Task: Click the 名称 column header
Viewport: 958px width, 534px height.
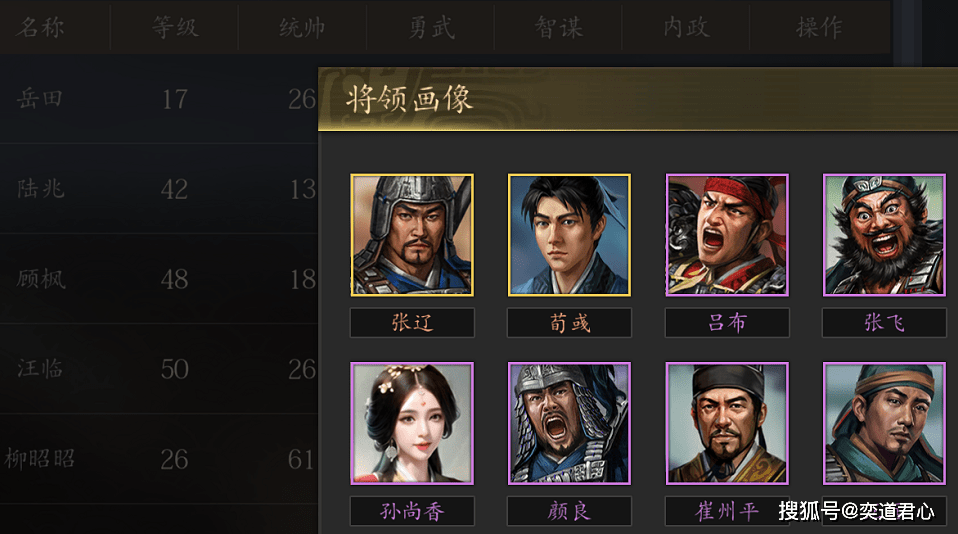Action: point(40,27)
